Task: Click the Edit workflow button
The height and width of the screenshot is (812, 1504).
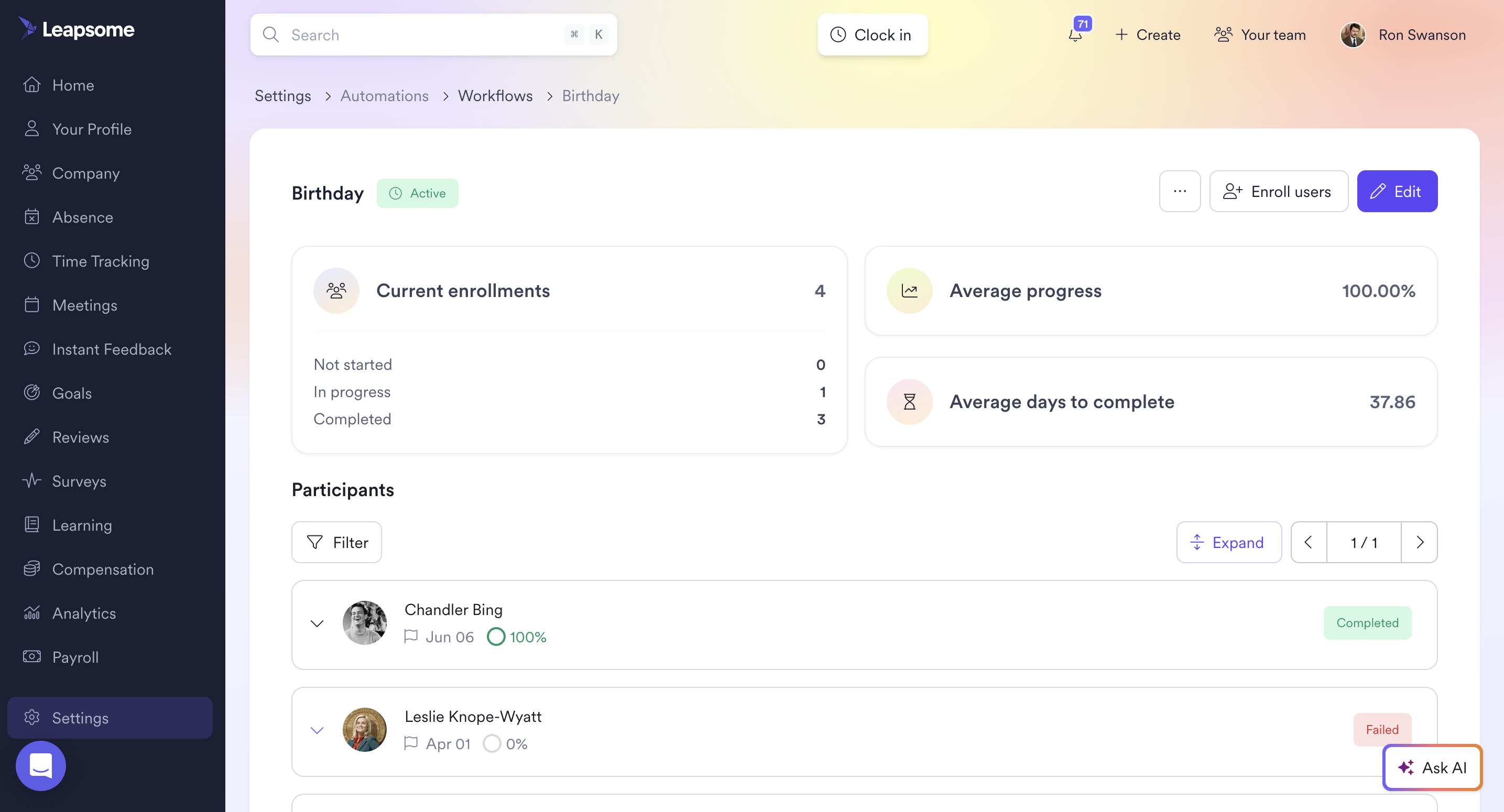Action: click(1397, 191)
